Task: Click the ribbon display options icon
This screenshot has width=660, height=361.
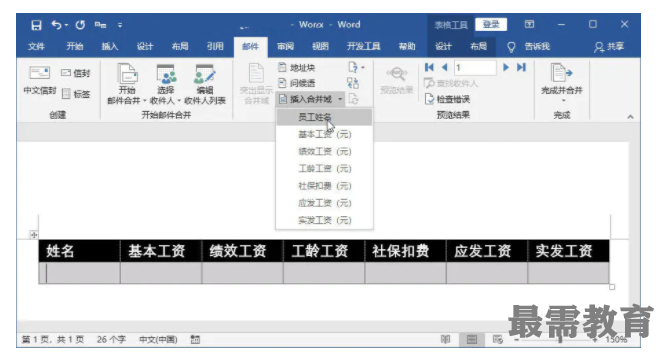Action: tap(529, 24)
